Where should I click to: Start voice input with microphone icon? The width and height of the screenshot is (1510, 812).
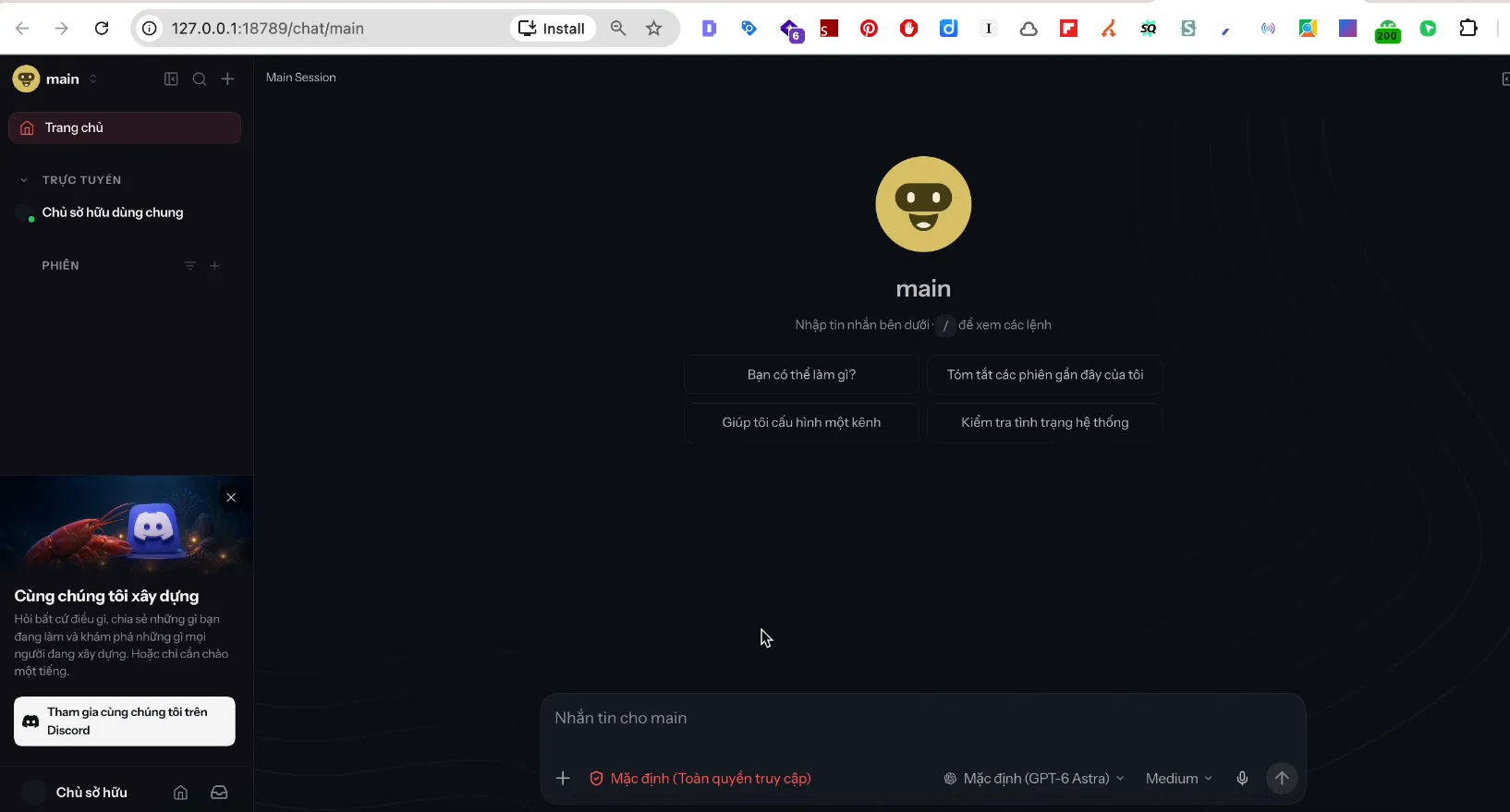1243,779
